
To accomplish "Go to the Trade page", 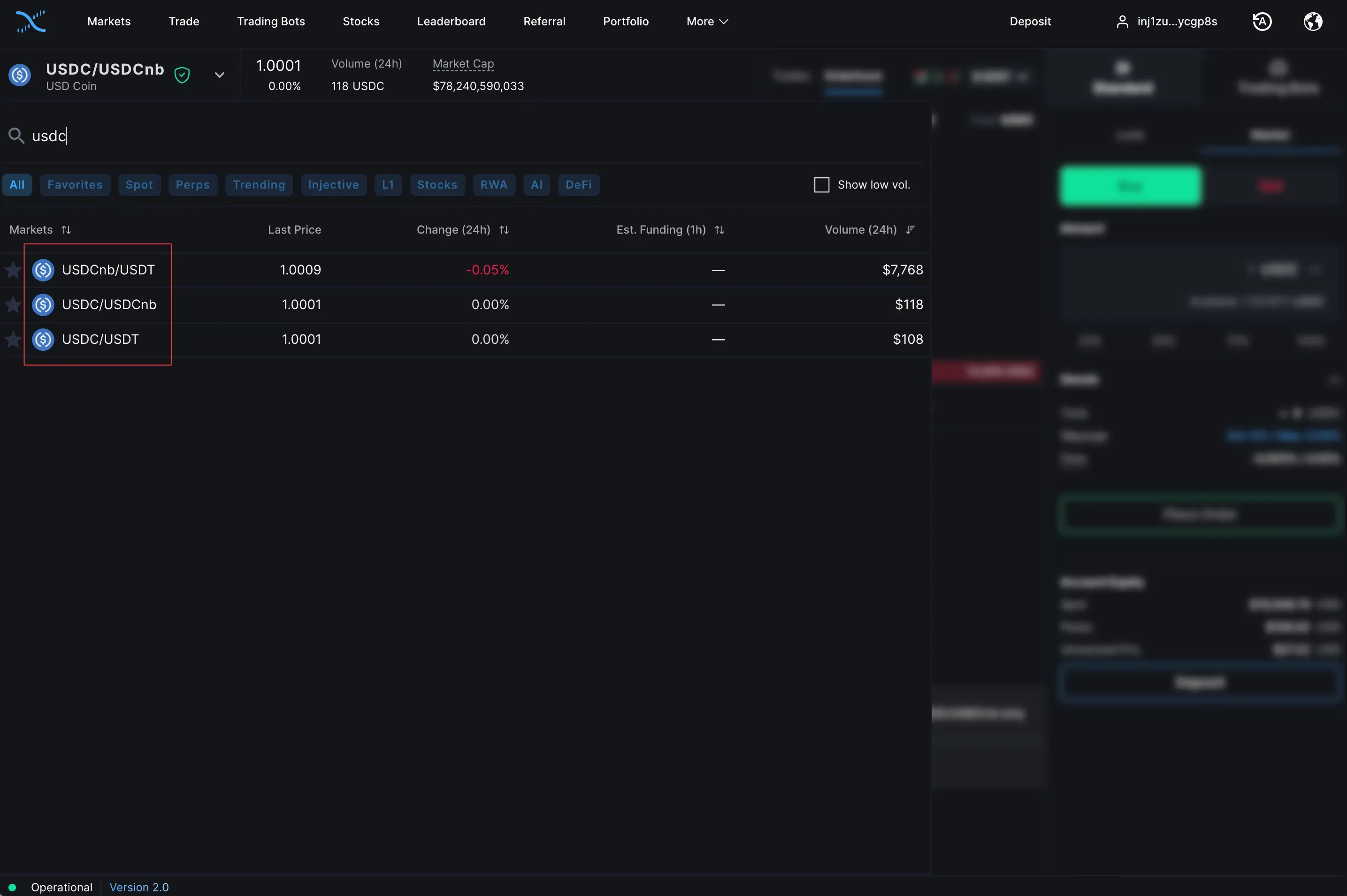I will pyautogui.click(x=184, y=22).
